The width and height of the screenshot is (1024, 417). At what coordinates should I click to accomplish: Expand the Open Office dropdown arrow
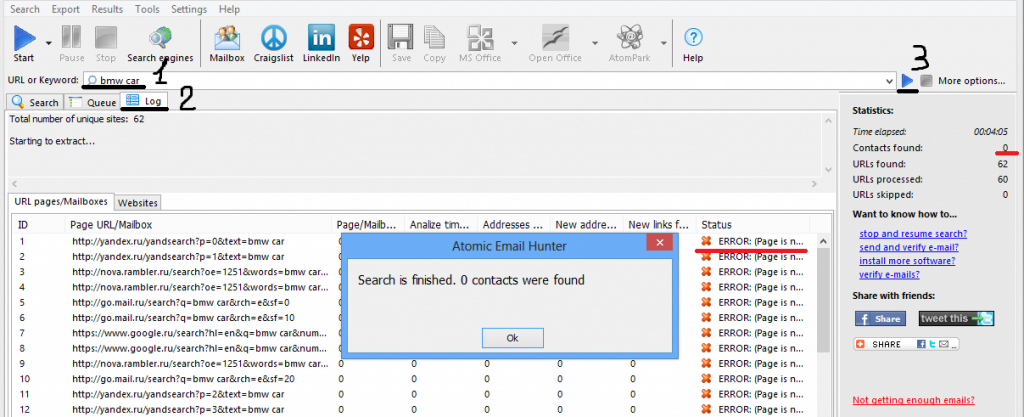(595, 43)
